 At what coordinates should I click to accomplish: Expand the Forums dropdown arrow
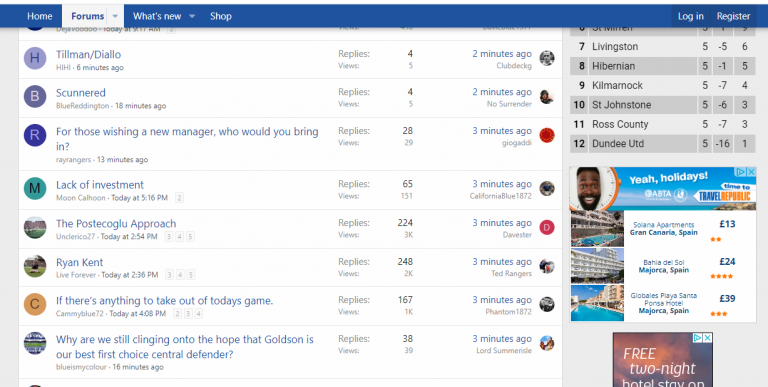point(115,16)
